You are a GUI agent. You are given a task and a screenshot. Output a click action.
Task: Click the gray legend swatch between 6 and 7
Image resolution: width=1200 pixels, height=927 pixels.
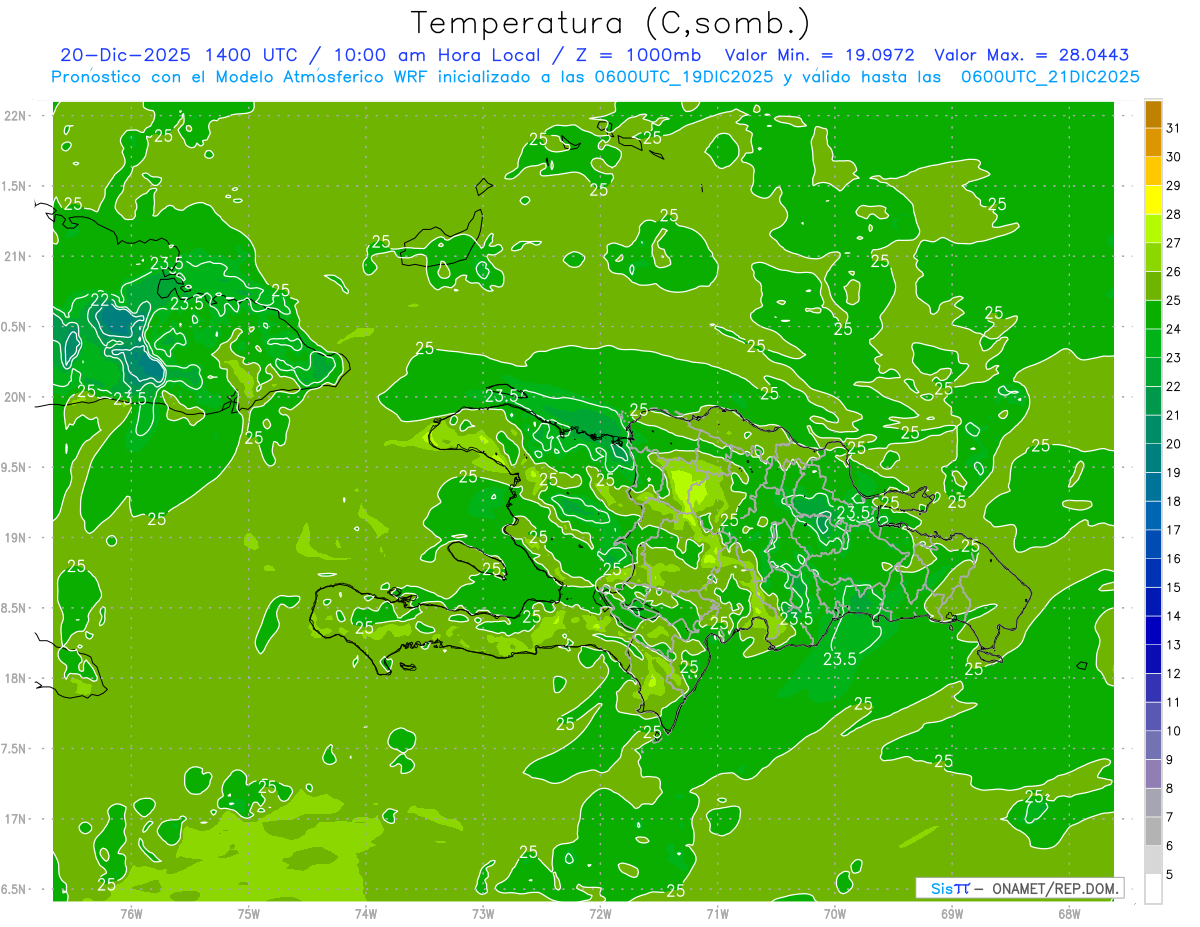1153,832
